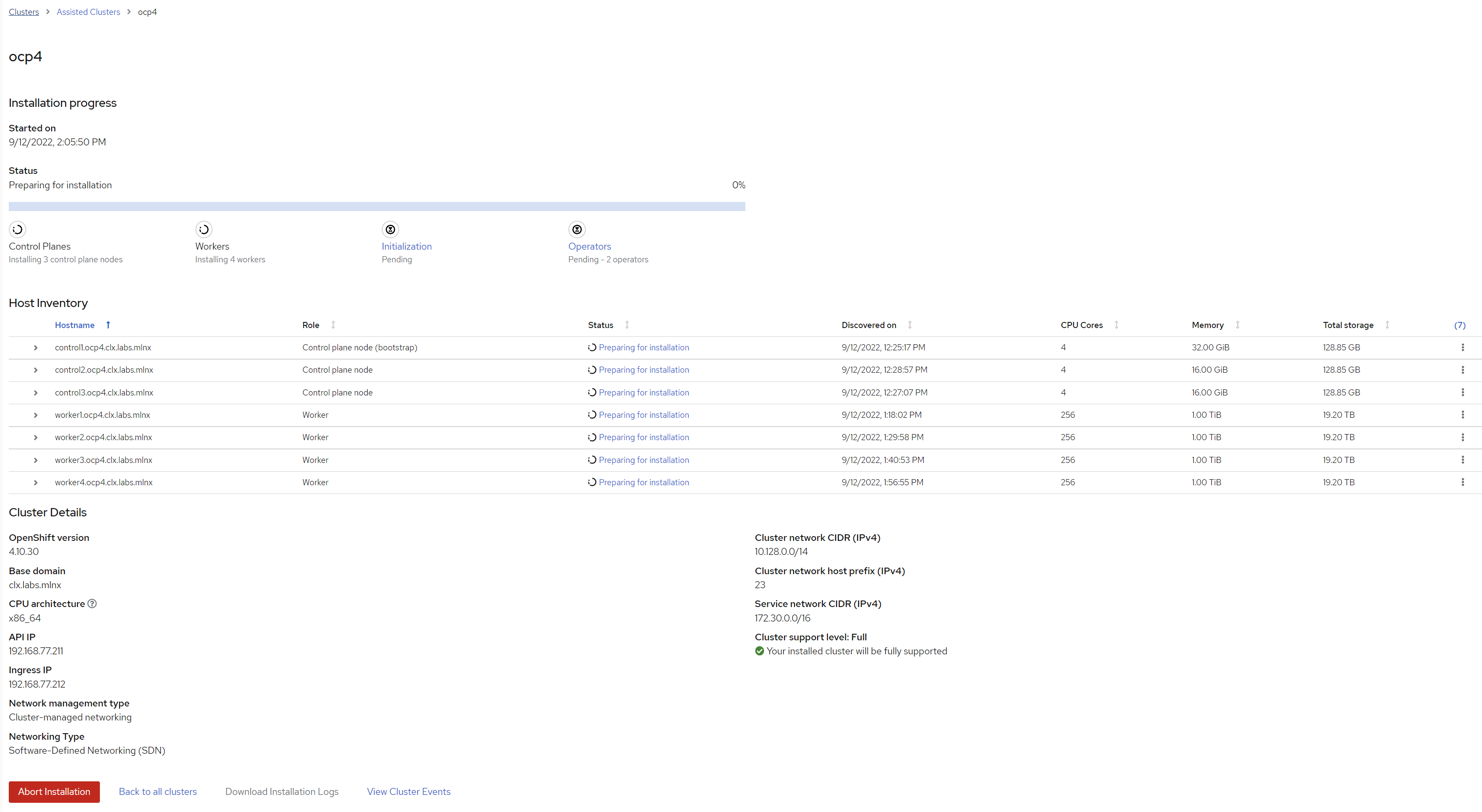Viewport: 1482px width, 812px height.
Task: Open kebab menu for worker4.ocp4.clx.labs.mlnx row
Action: (x=1462, y=482)
